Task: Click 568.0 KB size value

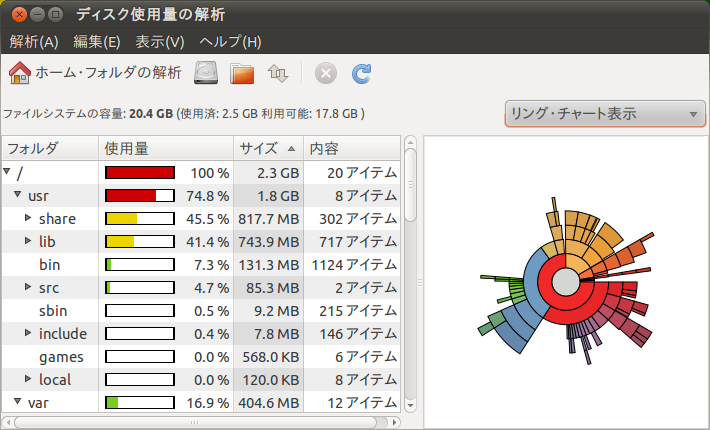Action: pyautogui.click(x=270, y=357)
